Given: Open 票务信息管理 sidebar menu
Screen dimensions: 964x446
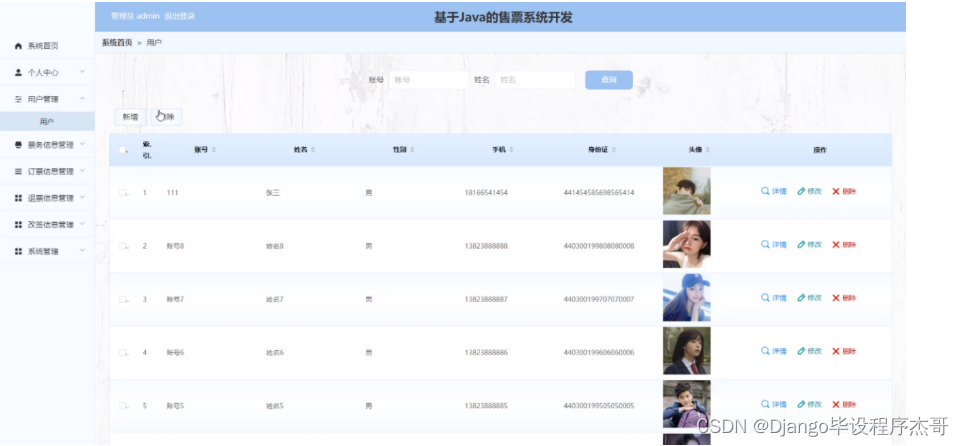Looking at the screenshot, I should point(47,145).
